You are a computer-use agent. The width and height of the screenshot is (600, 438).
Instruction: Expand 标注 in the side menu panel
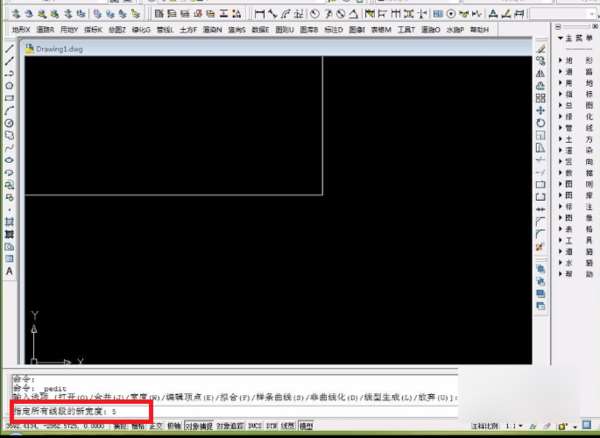tap(575, 207)
